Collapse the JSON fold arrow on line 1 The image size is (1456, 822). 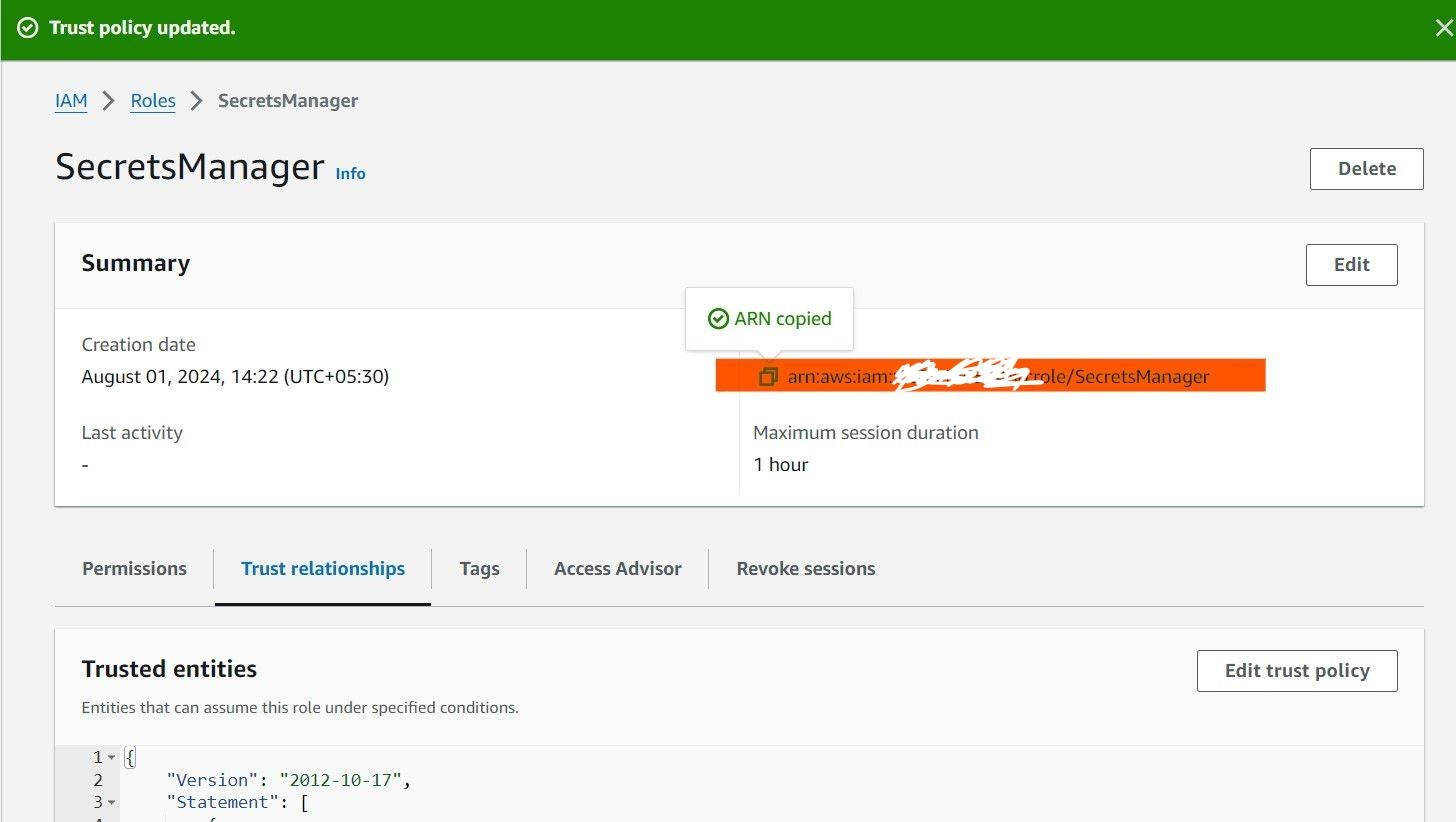pos(112,758)
